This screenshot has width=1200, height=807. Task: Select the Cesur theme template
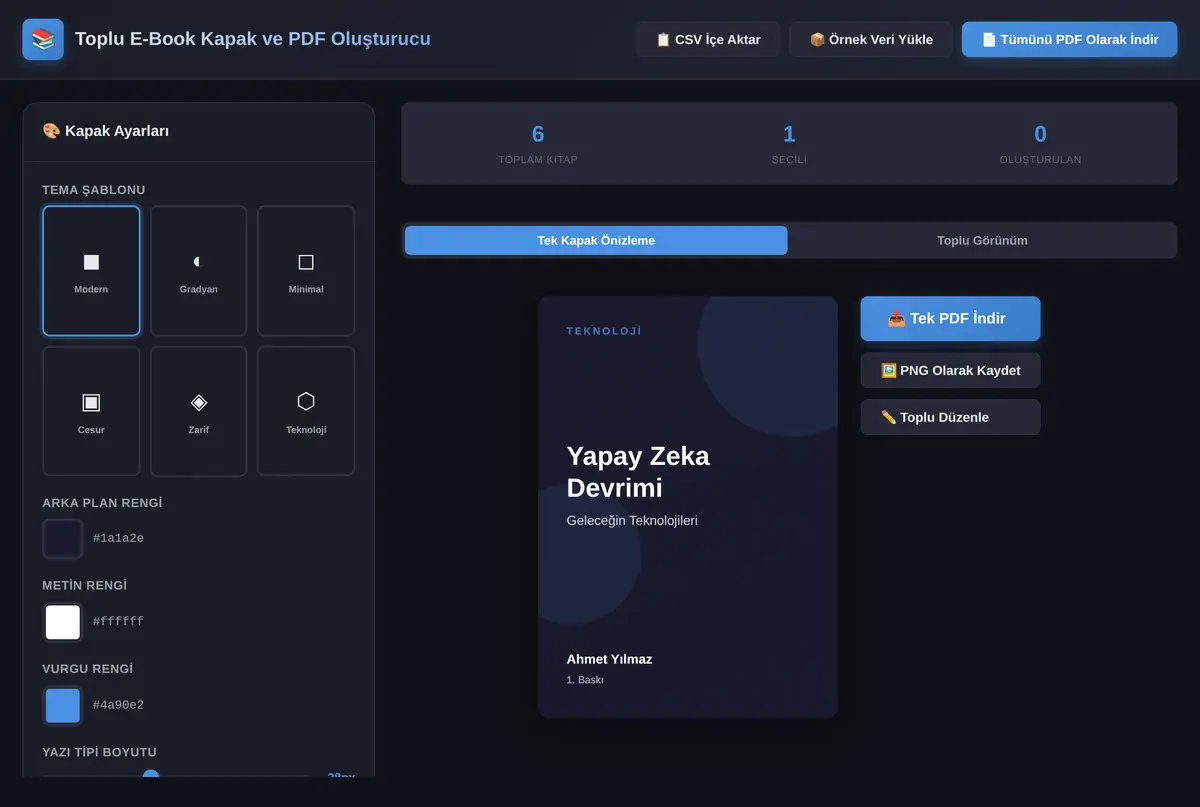(91, 411)
